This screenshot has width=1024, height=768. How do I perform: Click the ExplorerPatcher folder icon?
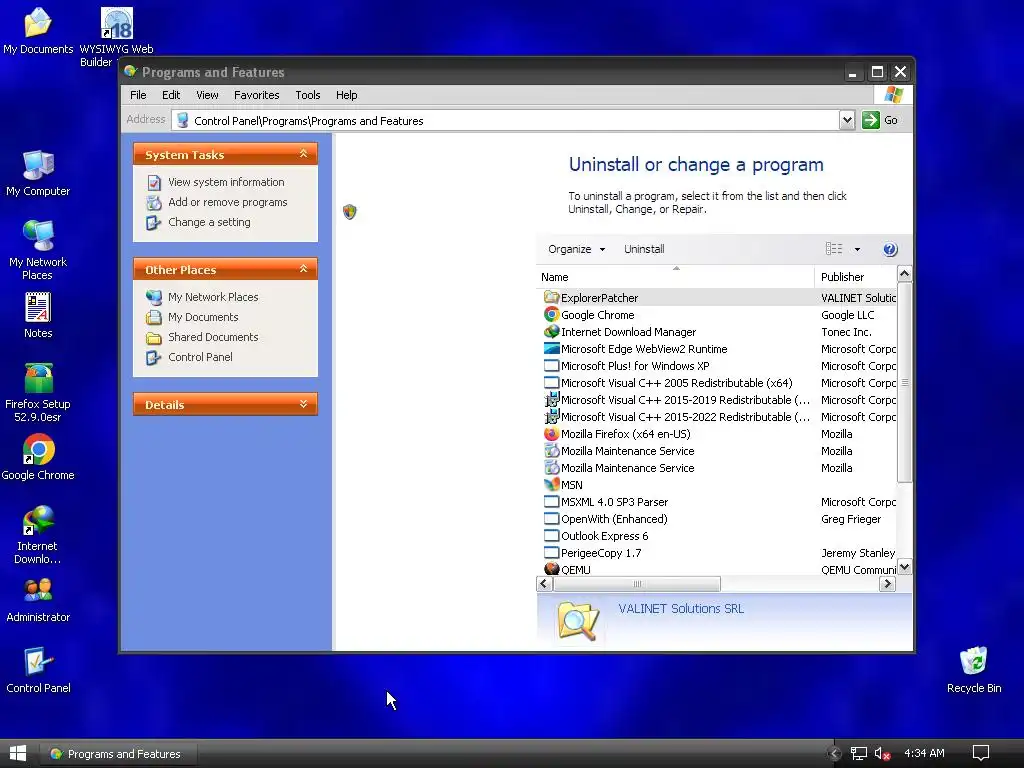coord(551,298)
